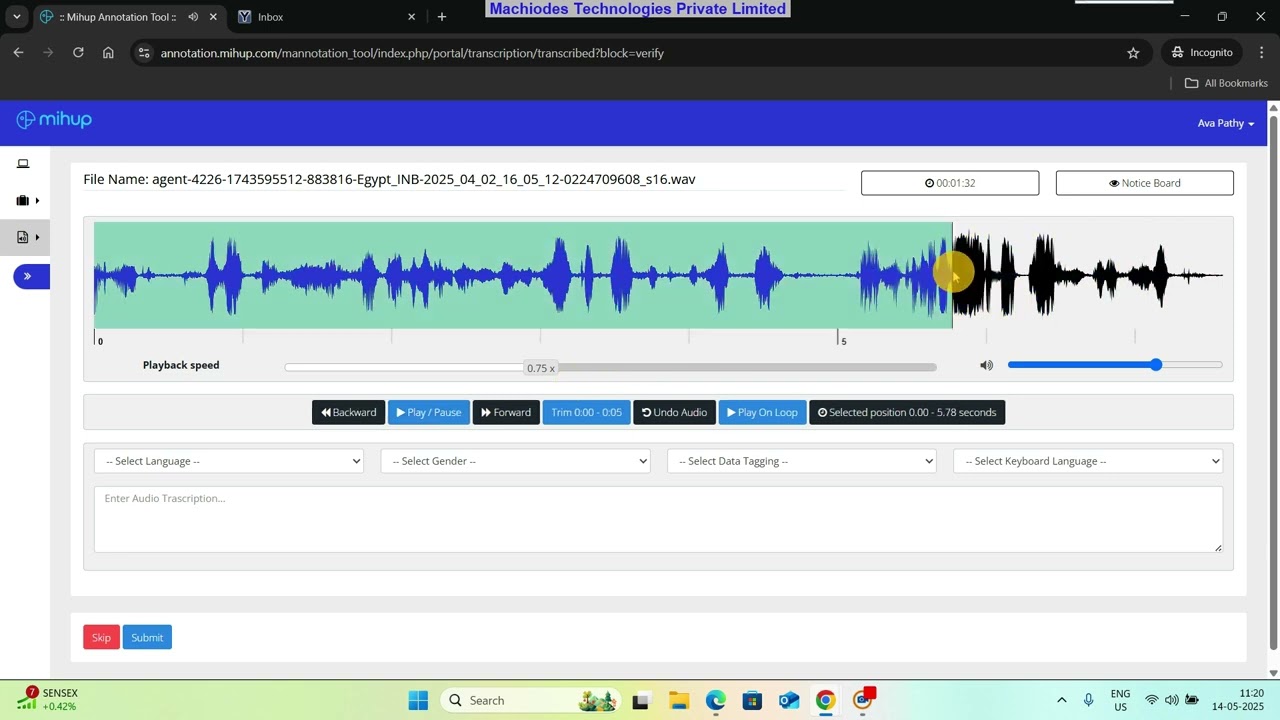Start Play On Loop
The height and width of the screenshot is (720, 1280).
pyautogui.click(x=762, y=412)
